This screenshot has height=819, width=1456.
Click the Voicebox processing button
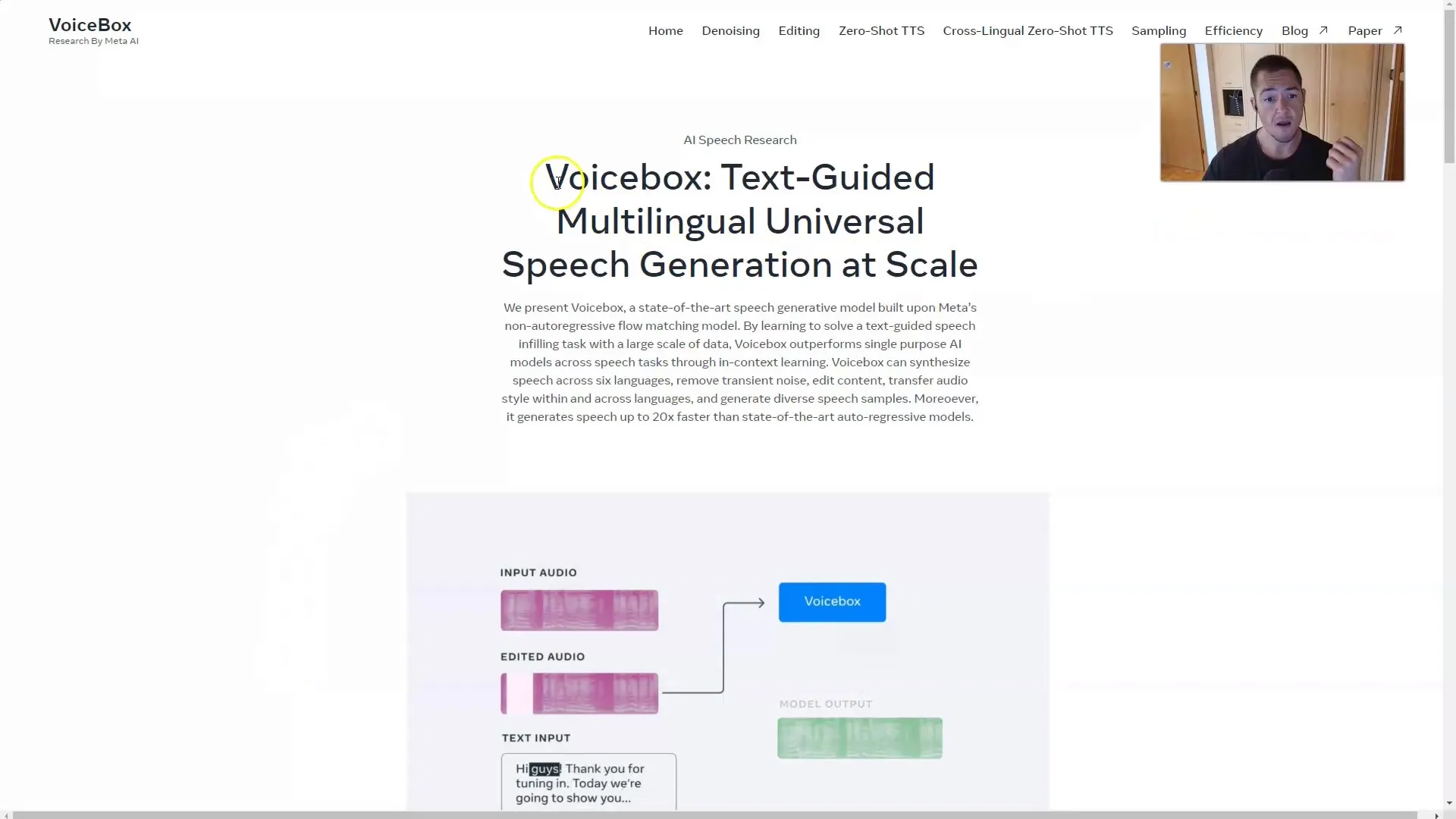[832, 601]
